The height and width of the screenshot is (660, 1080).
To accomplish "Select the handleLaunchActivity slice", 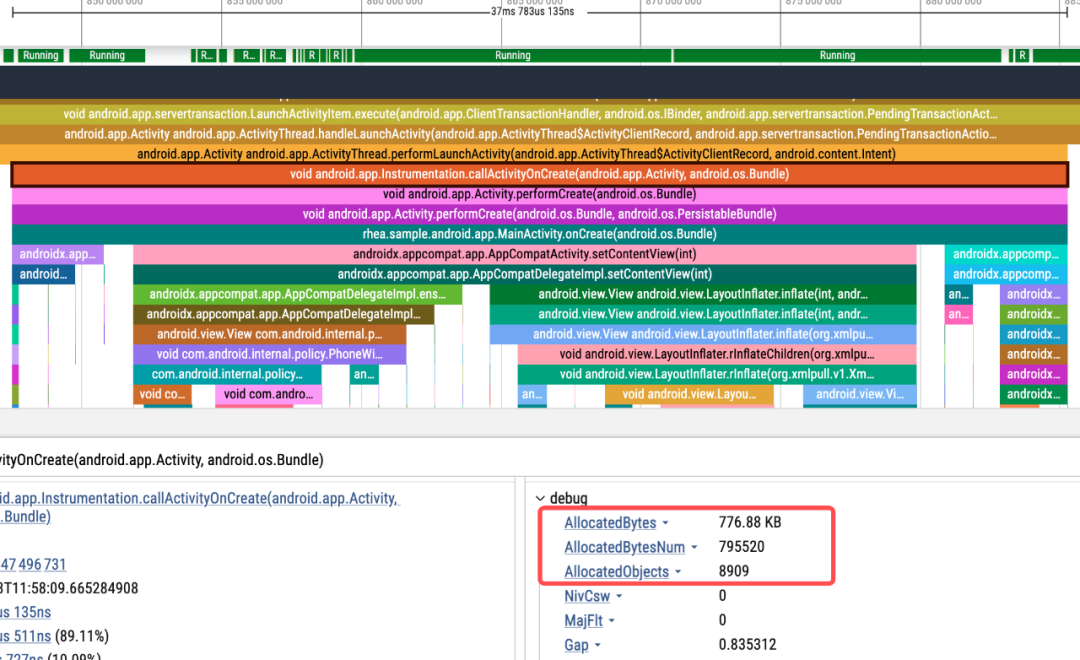I will click(x=530, y=134).
